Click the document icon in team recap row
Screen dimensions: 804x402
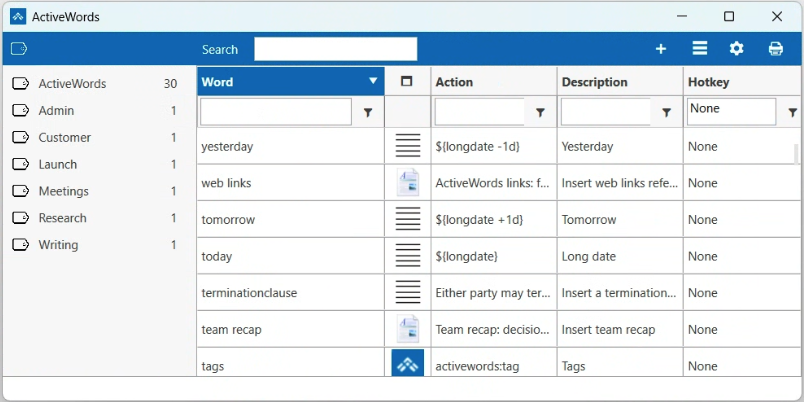click(x=408, y=329)
